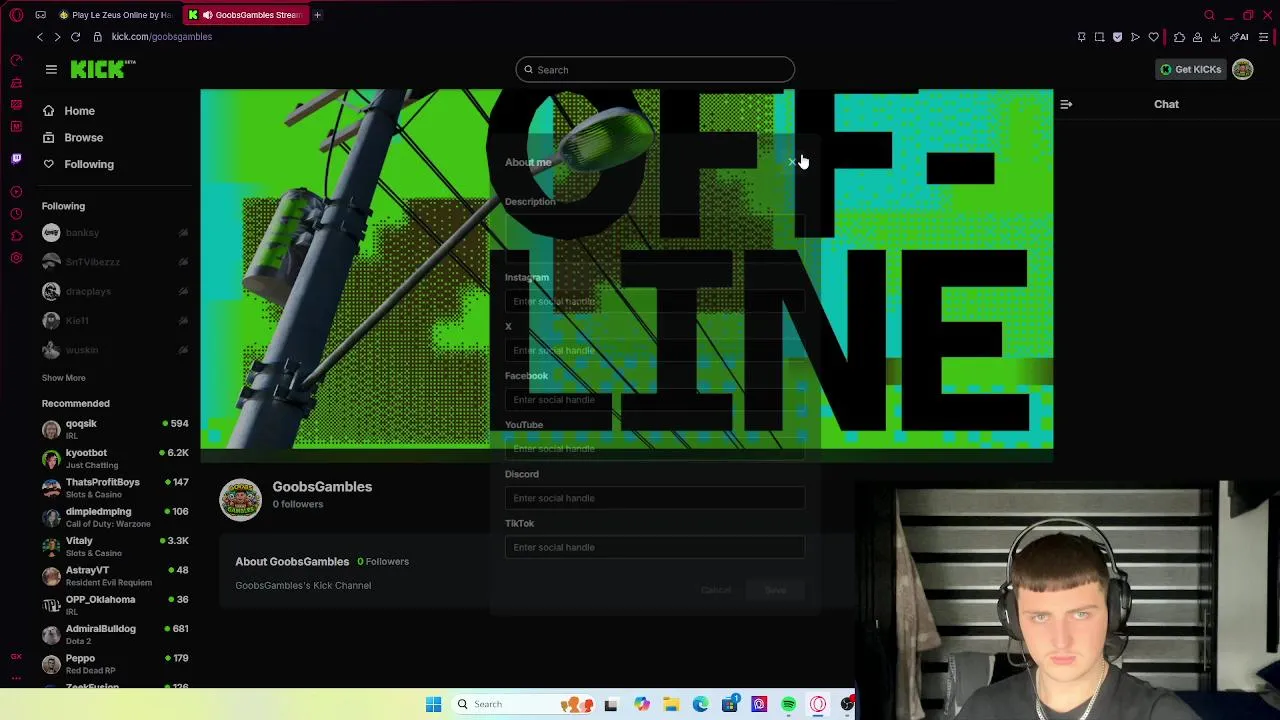Viewport: 1280px width, 720px height.
Task: Reload the page with refresh icon
Action: coord(75,37)
